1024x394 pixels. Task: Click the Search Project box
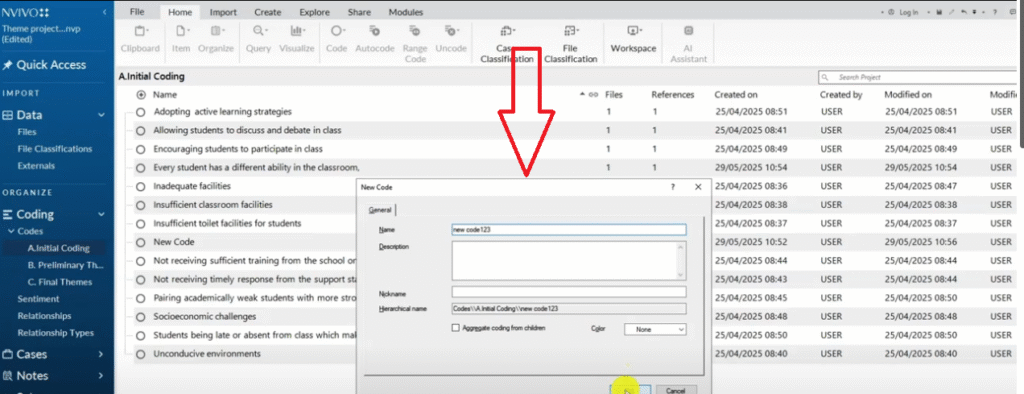(x=918, y=77)
